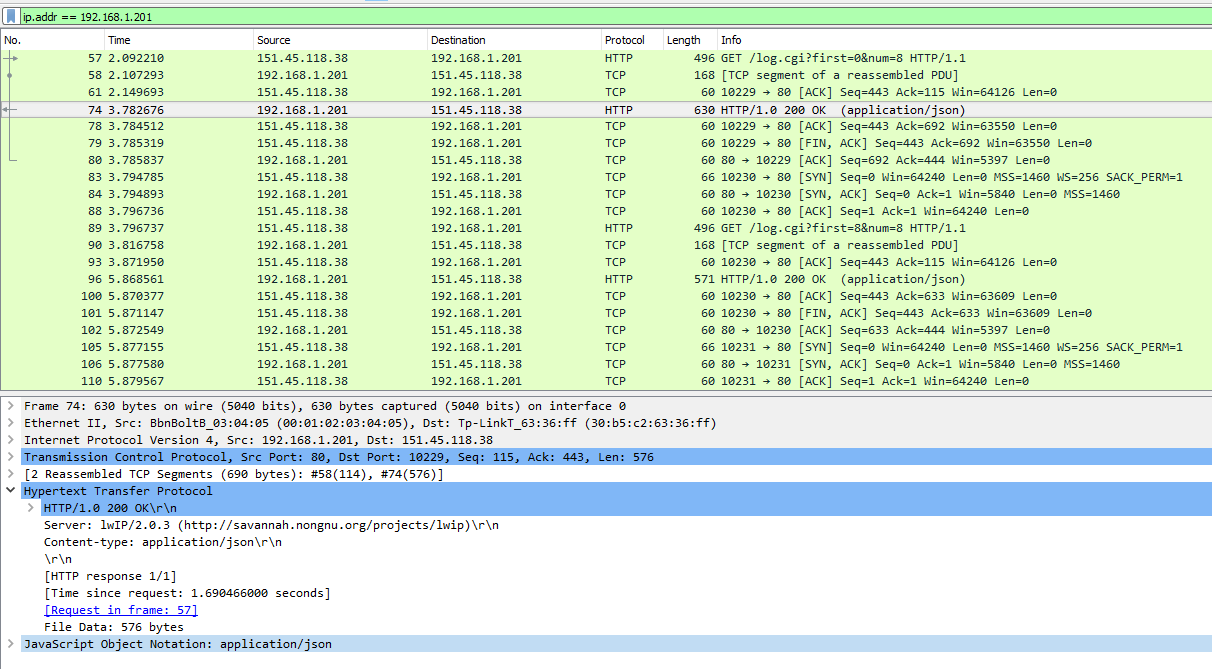Select packet 105 SYN row
The width and height of the screenshot is (1212, 669).
606,347
